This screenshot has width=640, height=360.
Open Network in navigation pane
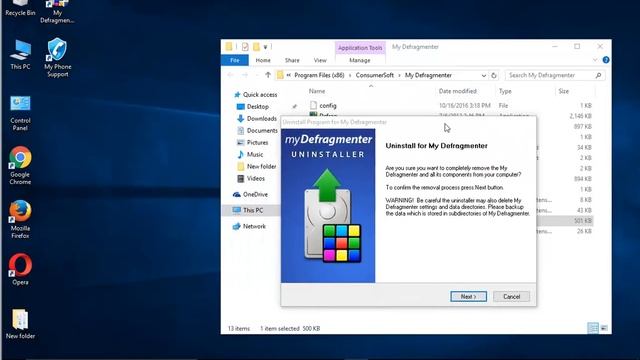(249, 226)
